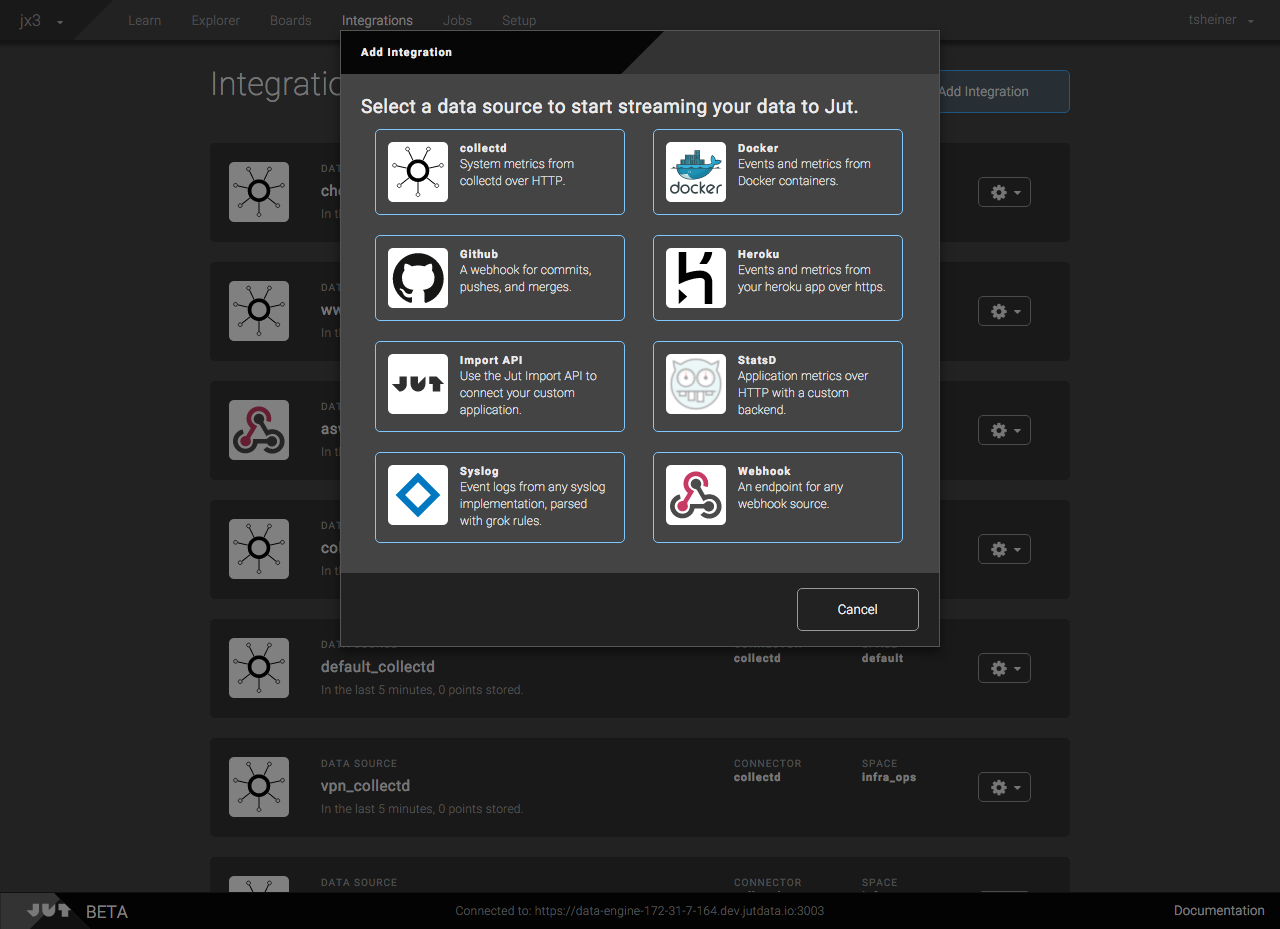Image resolution: width=1280 pixels, height=929 pixels.
Task: Open the Setup menu item
Action: (519, 20)
